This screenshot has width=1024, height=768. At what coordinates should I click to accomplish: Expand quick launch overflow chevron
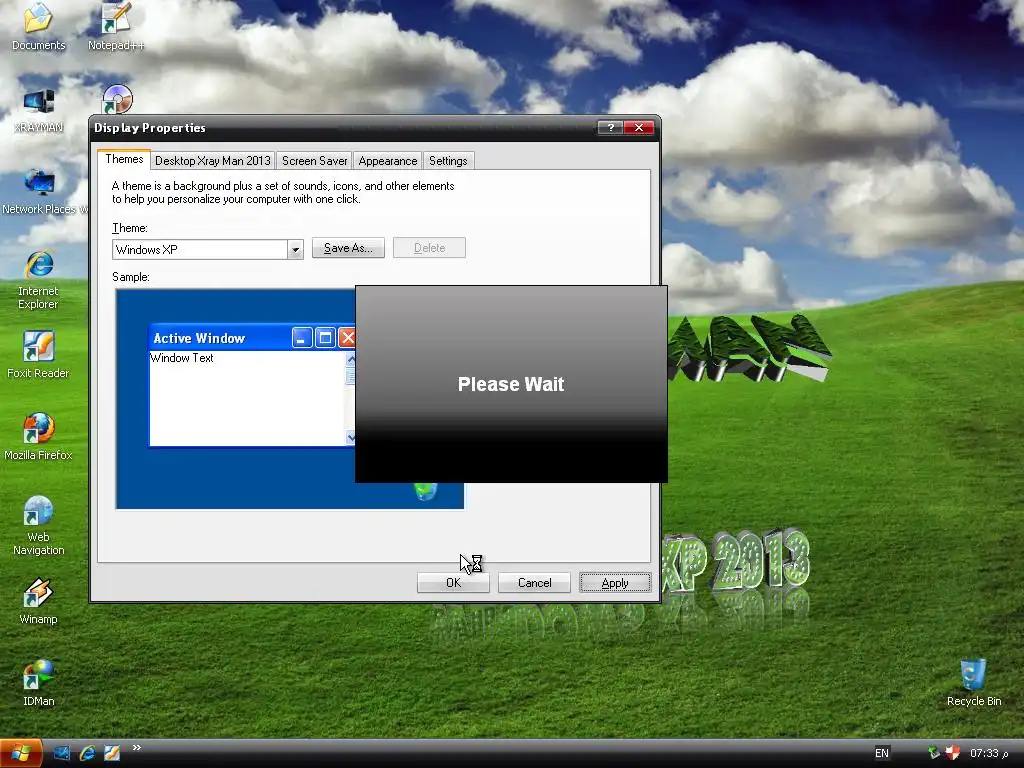(136, 748)
